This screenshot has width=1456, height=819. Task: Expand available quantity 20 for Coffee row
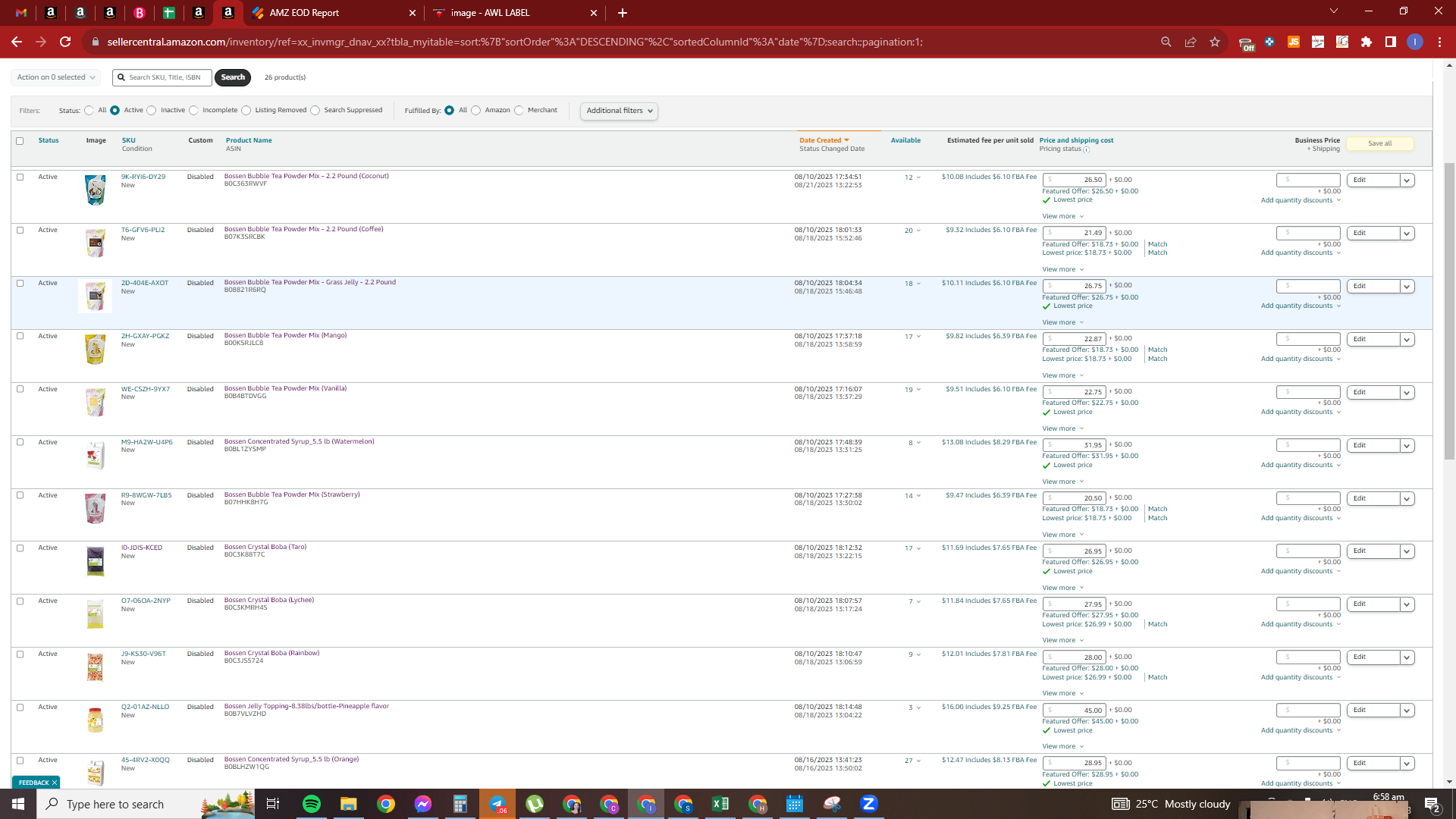pos(912,231)
